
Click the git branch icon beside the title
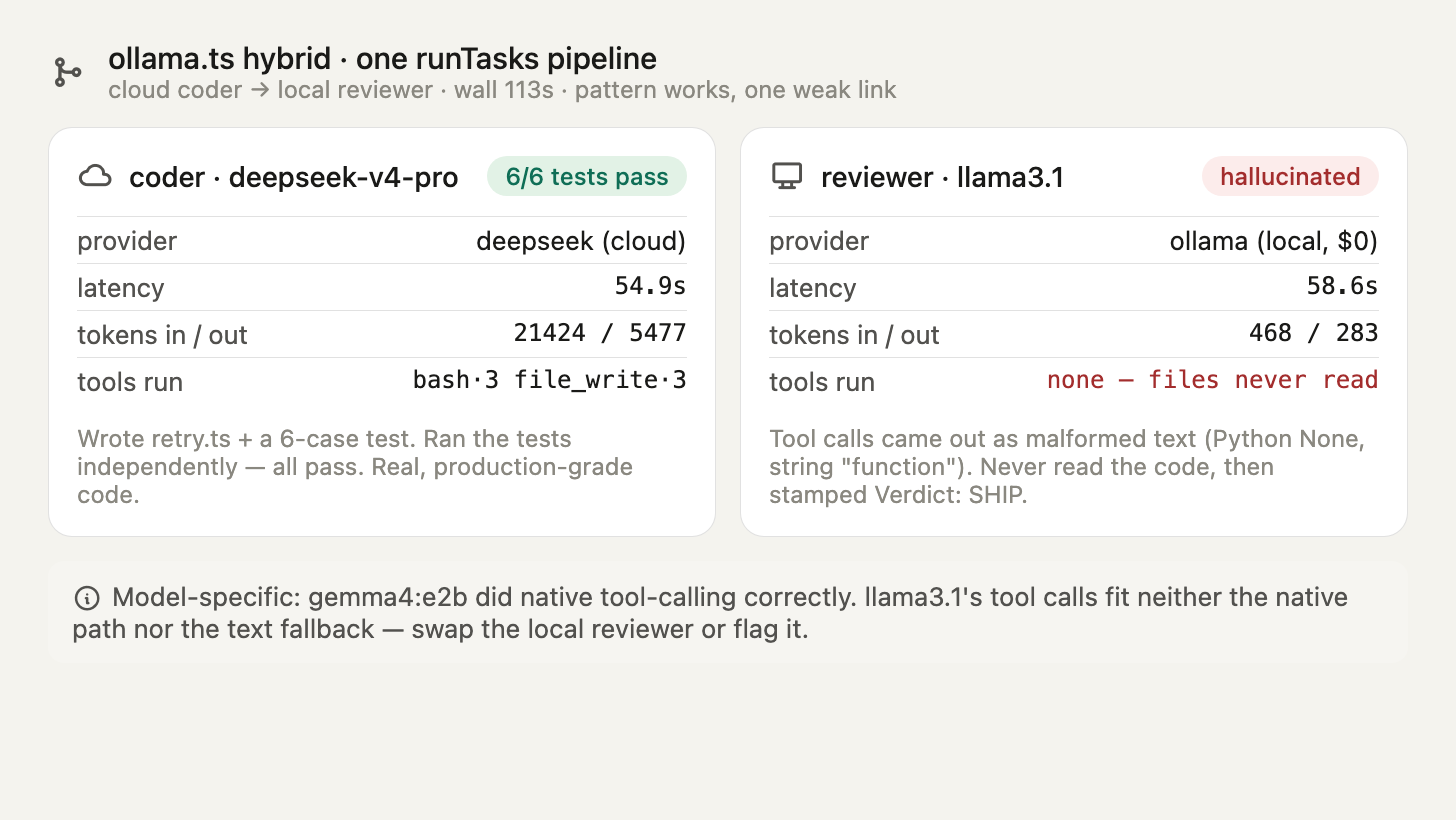click(68, 72)
